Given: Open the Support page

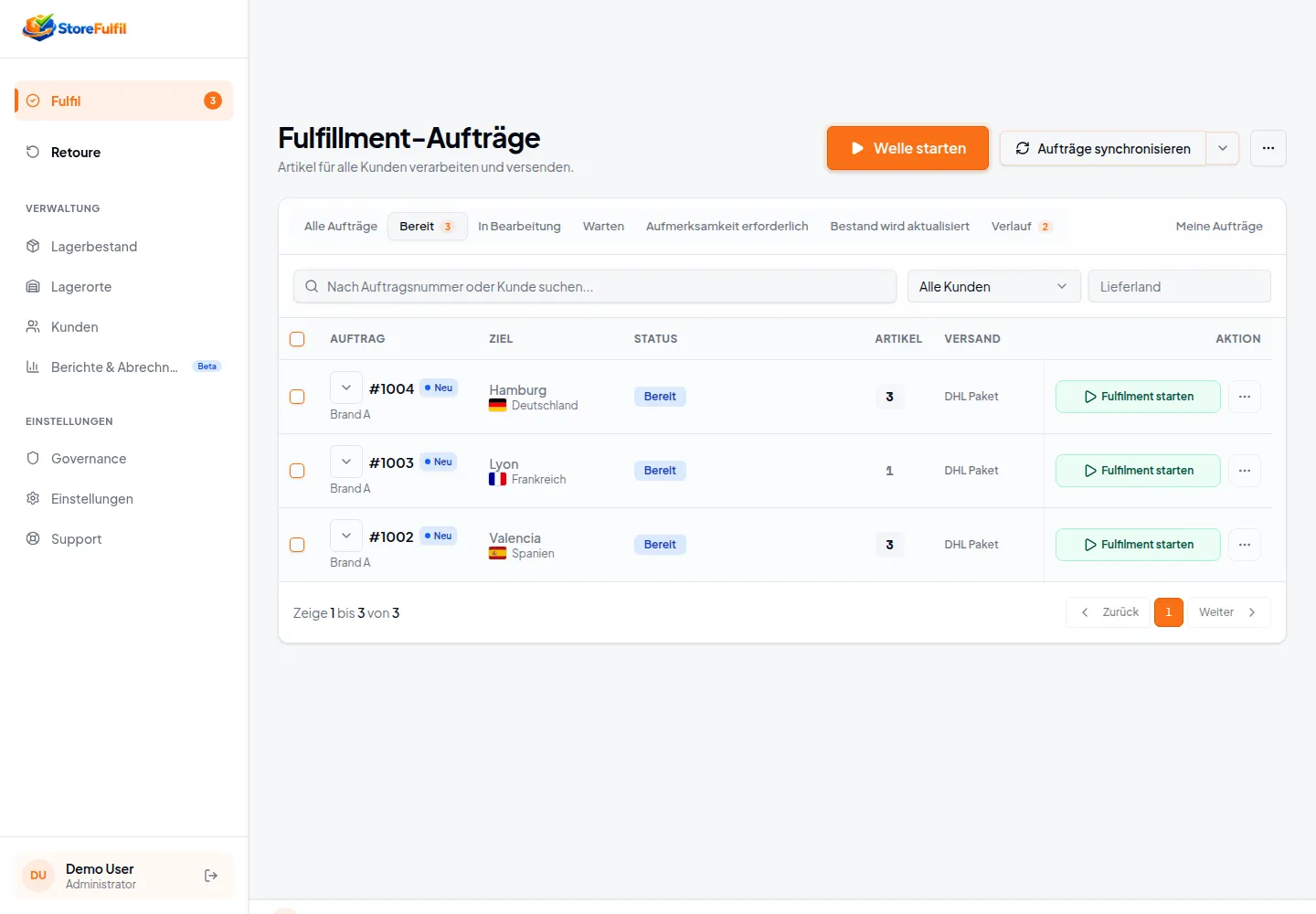Looking at the screenshot, I should (123, 539).
